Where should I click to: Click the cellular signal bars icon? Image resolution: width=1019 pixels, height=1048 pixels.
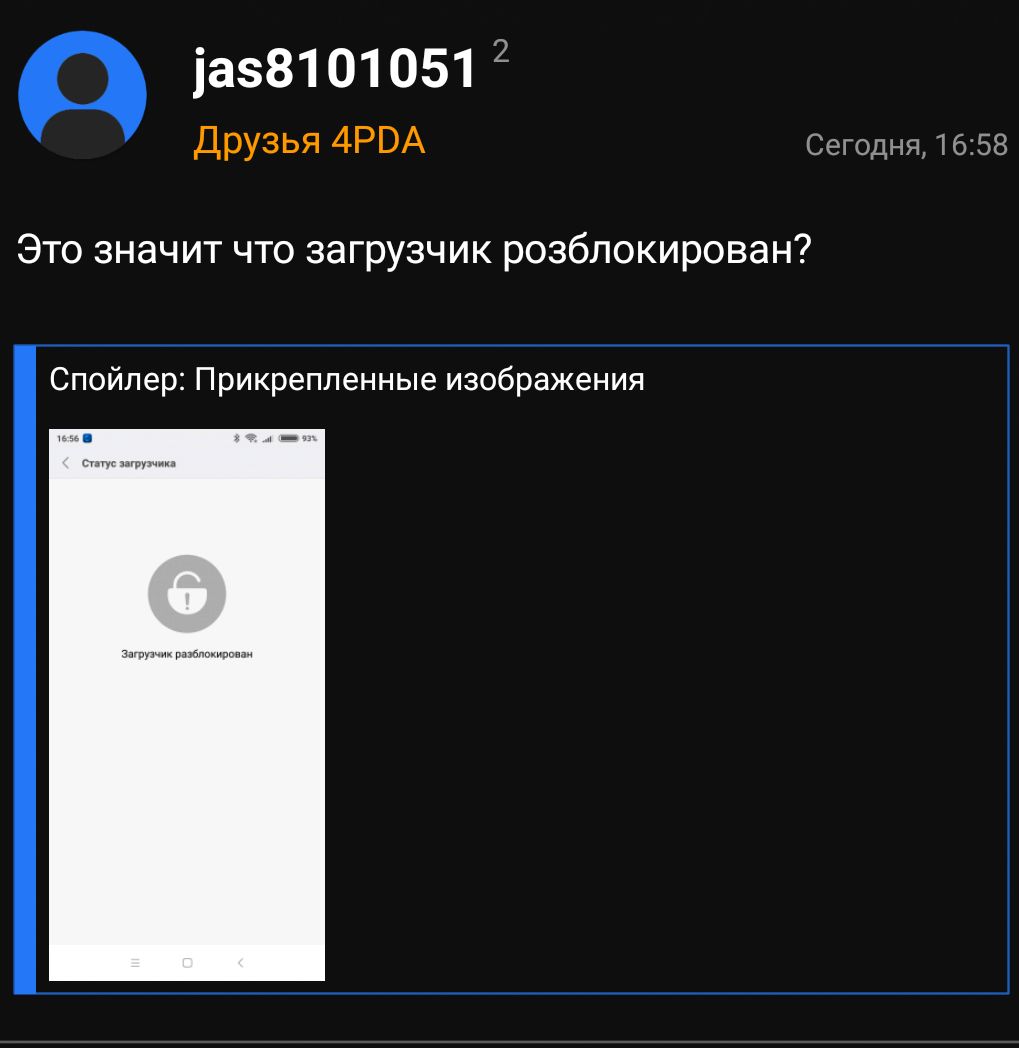(267, 438)
